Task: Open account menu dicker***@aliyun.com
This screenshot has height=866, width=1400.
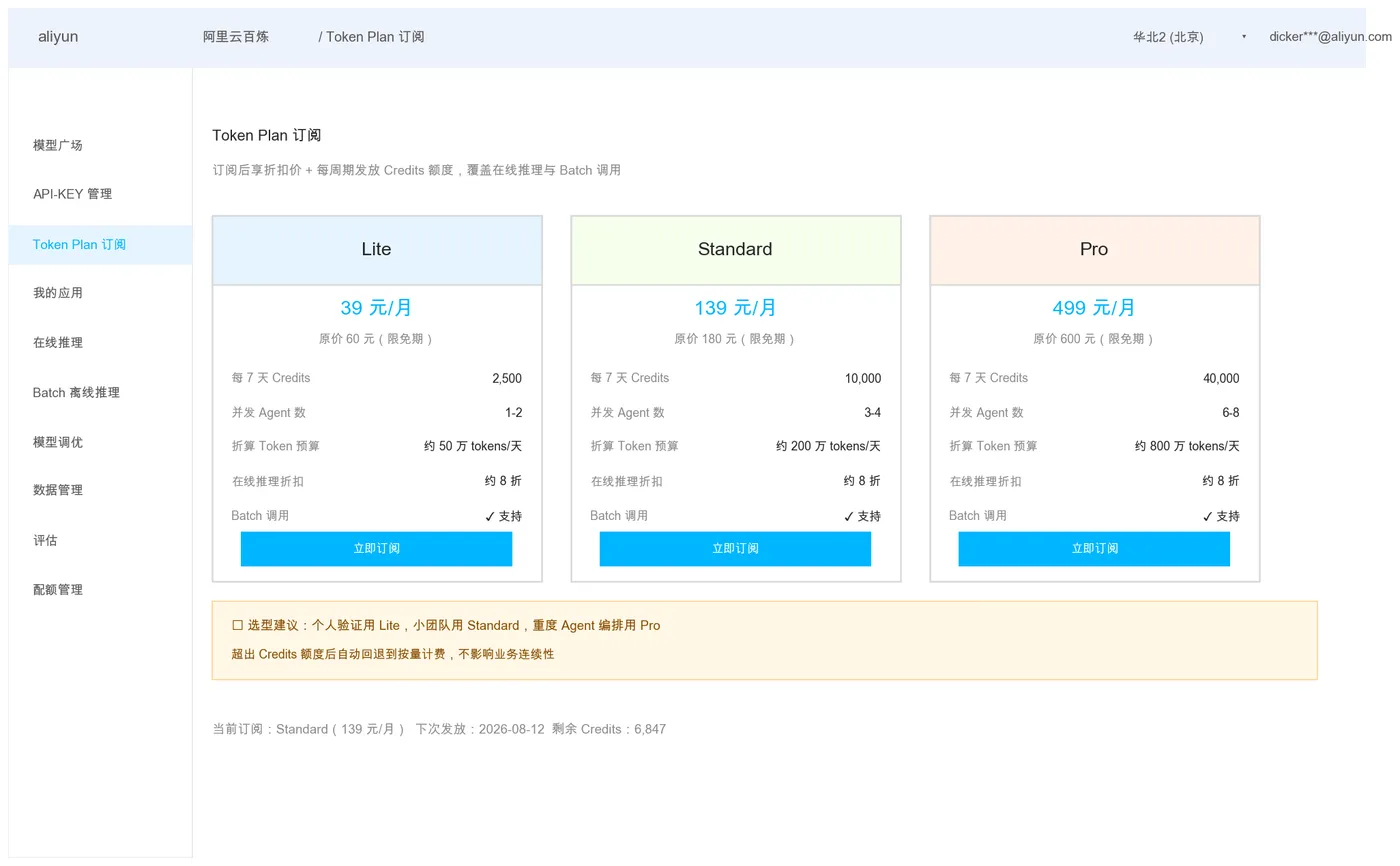Action: click(x=1330, y=37)
